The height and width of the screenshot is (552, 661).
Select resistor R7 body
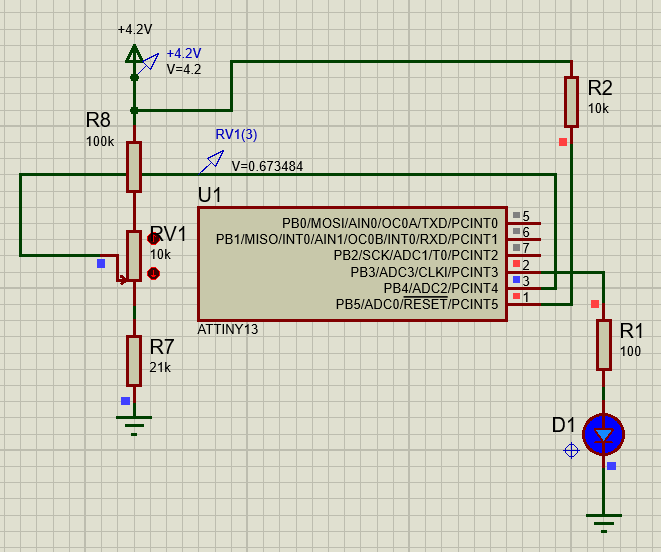tap(134, 361)
